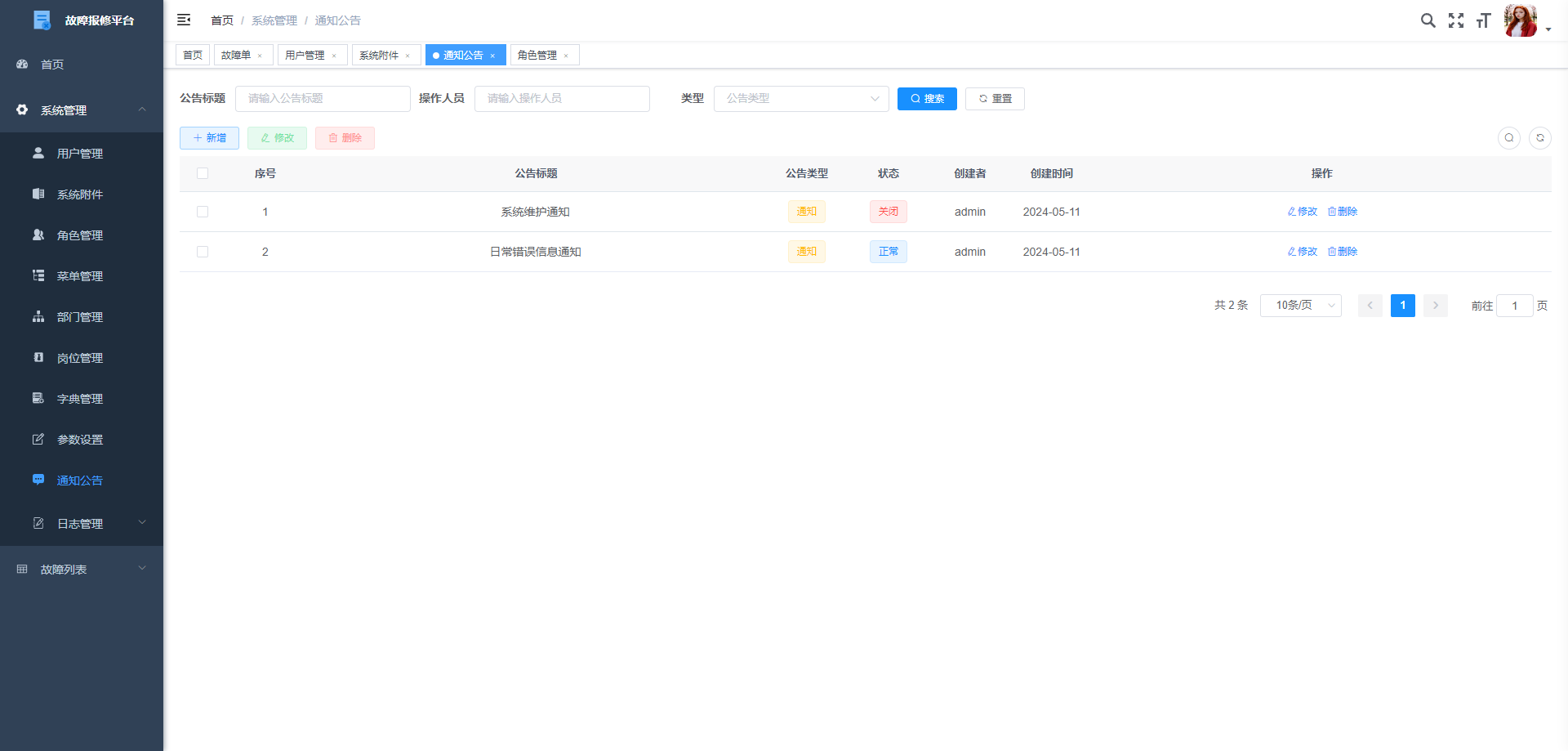
Task: Click 修改 link on 系统维护通知 row
Action: (x=1302, y=212)
